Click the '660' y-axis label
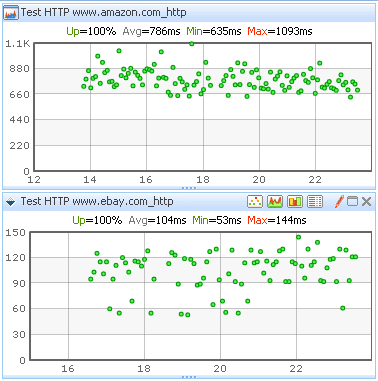378x381 pixels. coord(19,95)
